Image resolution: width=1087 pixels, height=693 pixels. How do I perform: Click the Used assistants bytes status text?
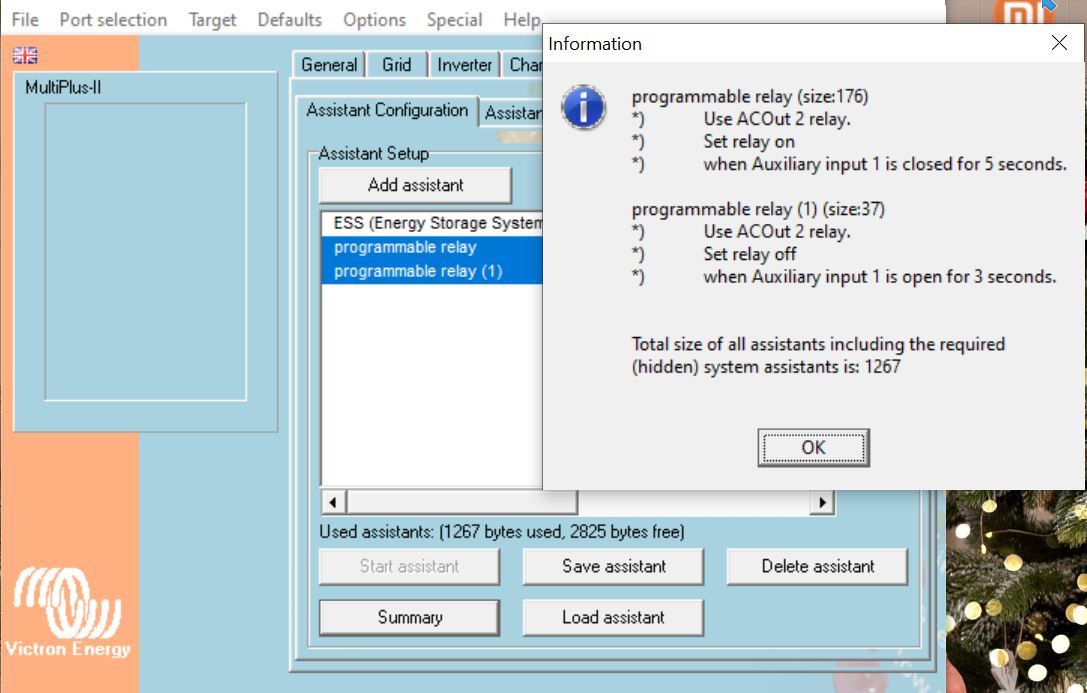[502, 532]
